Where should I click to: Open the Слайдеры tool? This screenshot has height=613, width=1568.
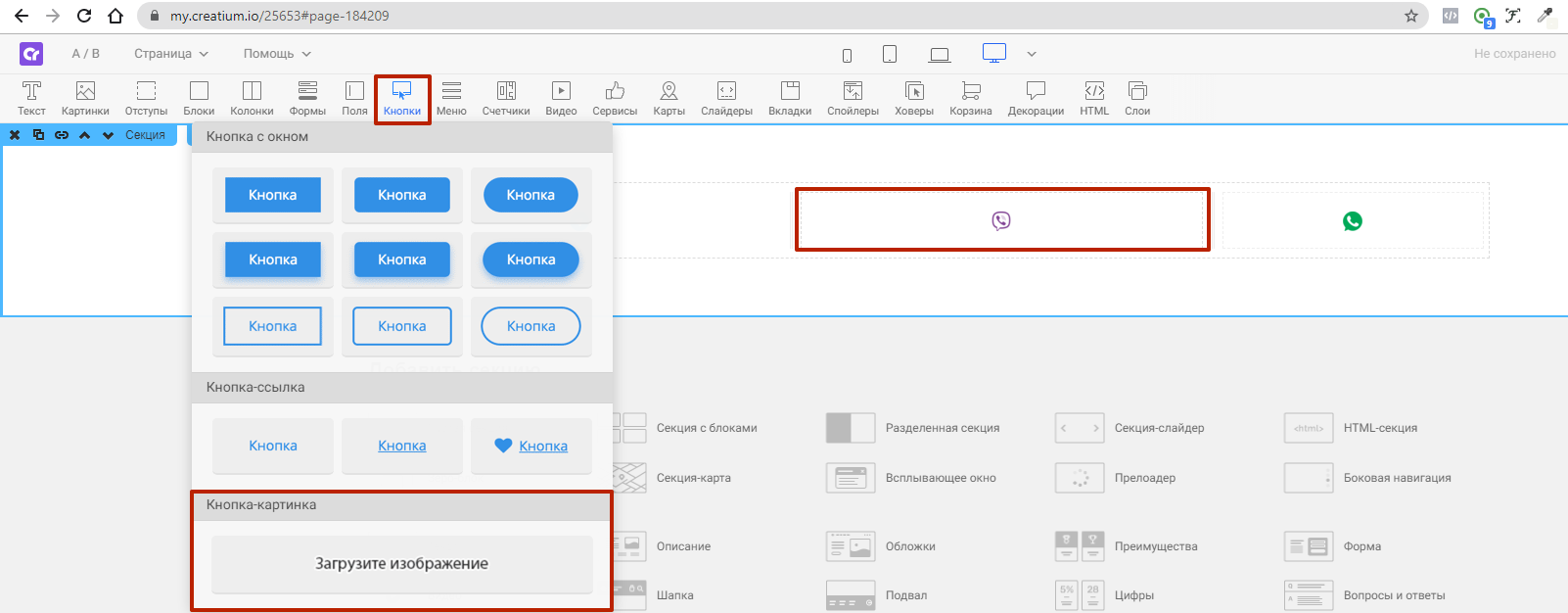[x=726, y=99]
